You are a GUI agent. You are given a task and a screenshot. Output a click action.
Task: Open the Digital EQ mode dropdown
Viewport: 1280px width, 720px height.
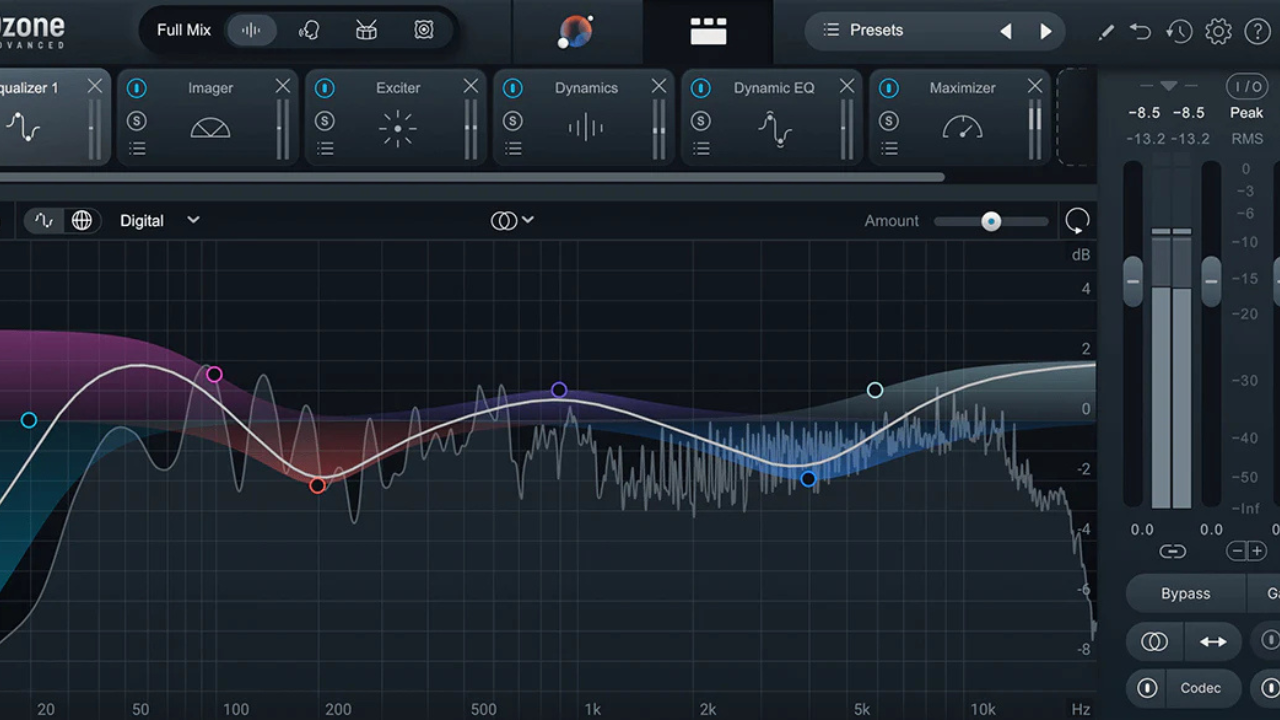click(160, 221)
